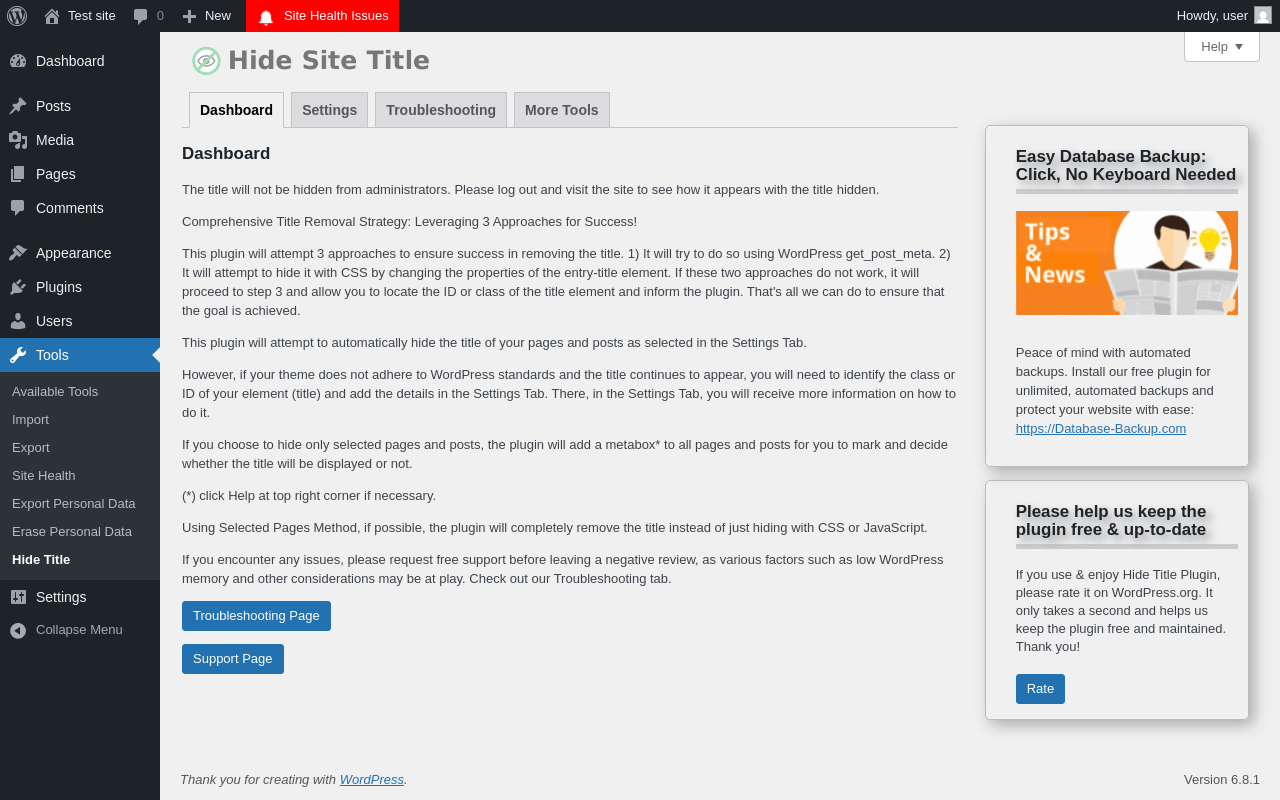Click the Site Health Issues bell icon
This screenshot has width=1280, height=800.
pyautogui.click(x=266, y=17)
